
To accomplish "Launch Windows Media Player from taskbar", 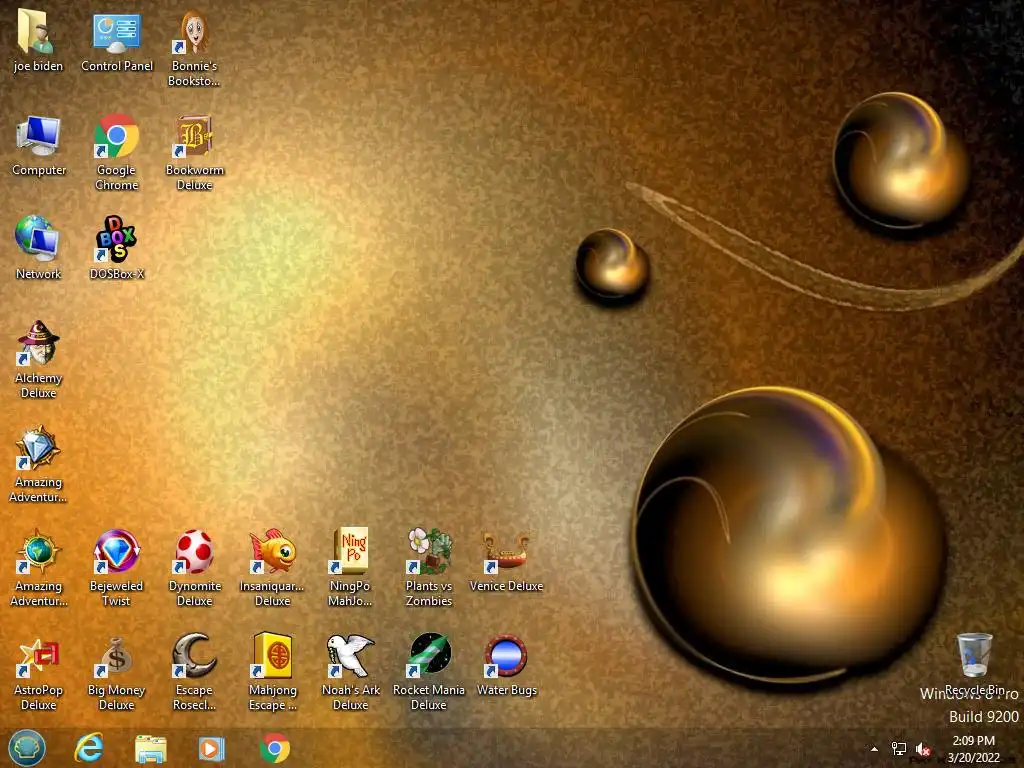I will pos(212,748).
